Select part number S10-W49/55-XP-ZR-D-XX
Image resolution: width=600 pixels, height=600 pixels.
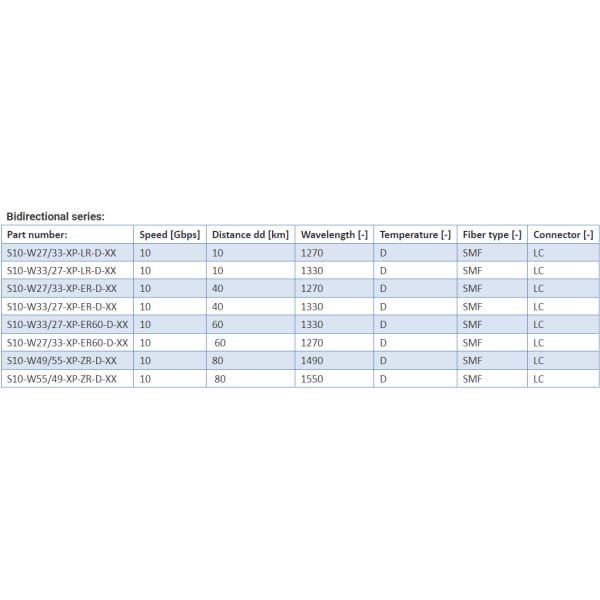(62, 360)
